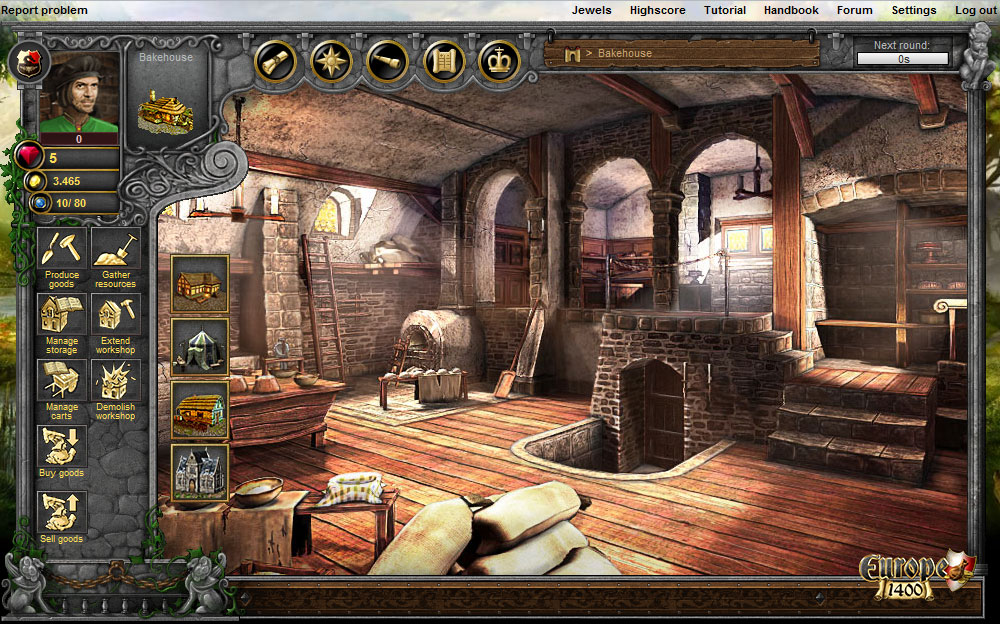
Task: Open the Settings menu
Action: coord(913,10)
